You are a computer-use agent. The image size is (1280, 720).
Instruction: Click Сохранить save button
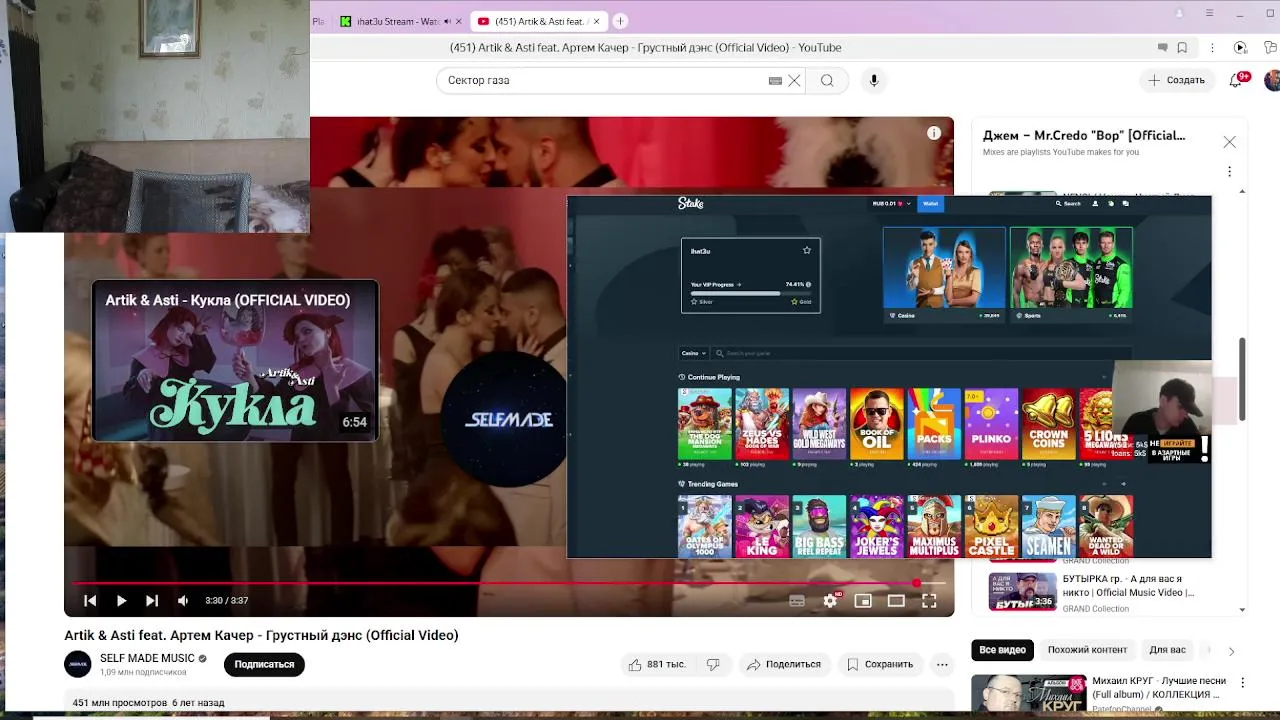pyautogui.click(x=880, y=664)
